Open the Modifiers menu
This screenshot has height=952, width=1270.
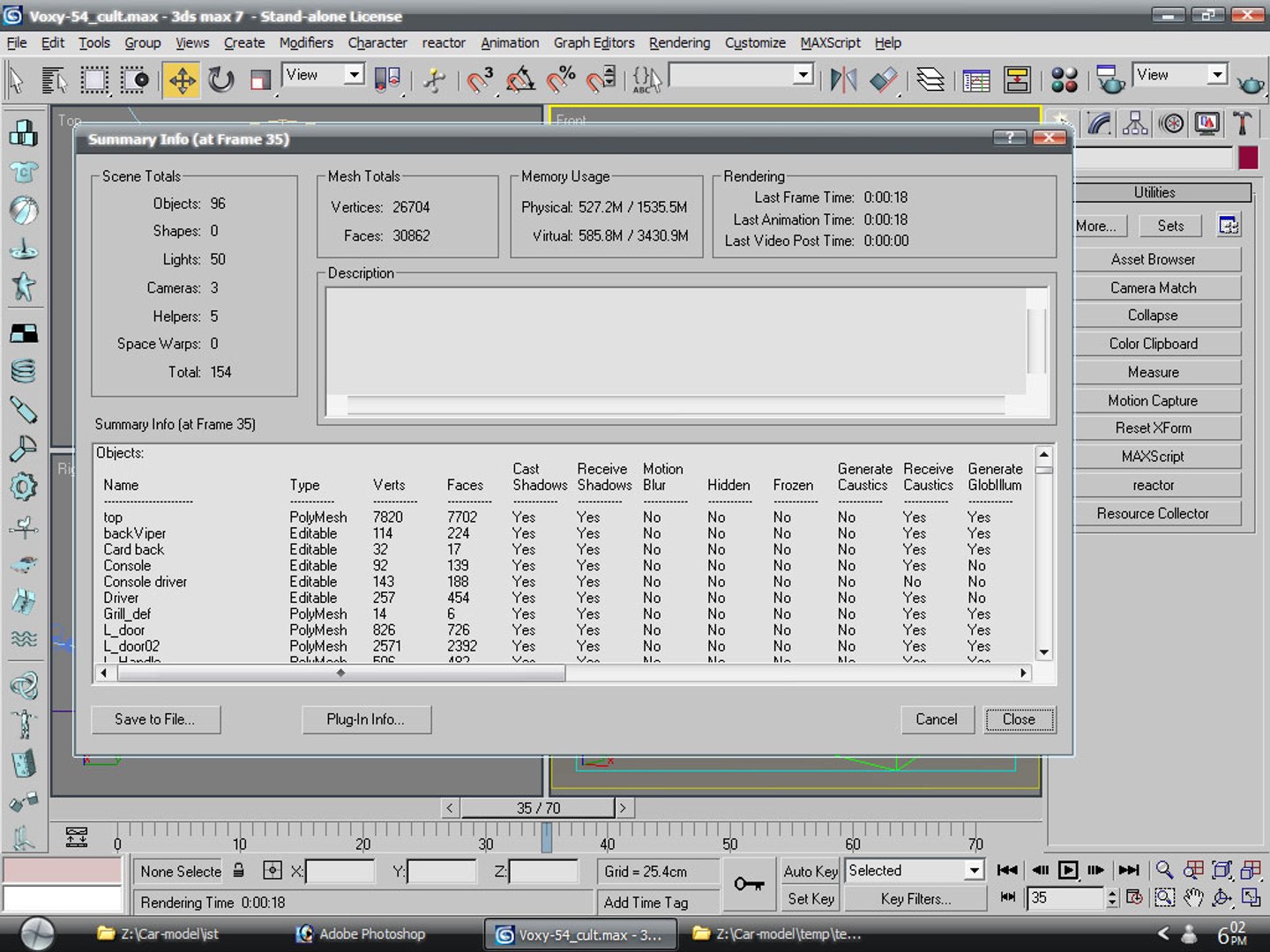[306, 42]
